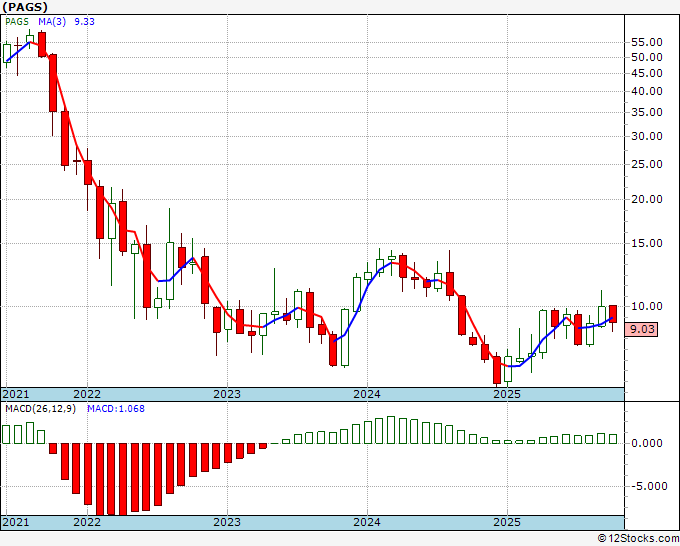
Task: Click the (PAGS) chart title
Action: pos(25,7)
